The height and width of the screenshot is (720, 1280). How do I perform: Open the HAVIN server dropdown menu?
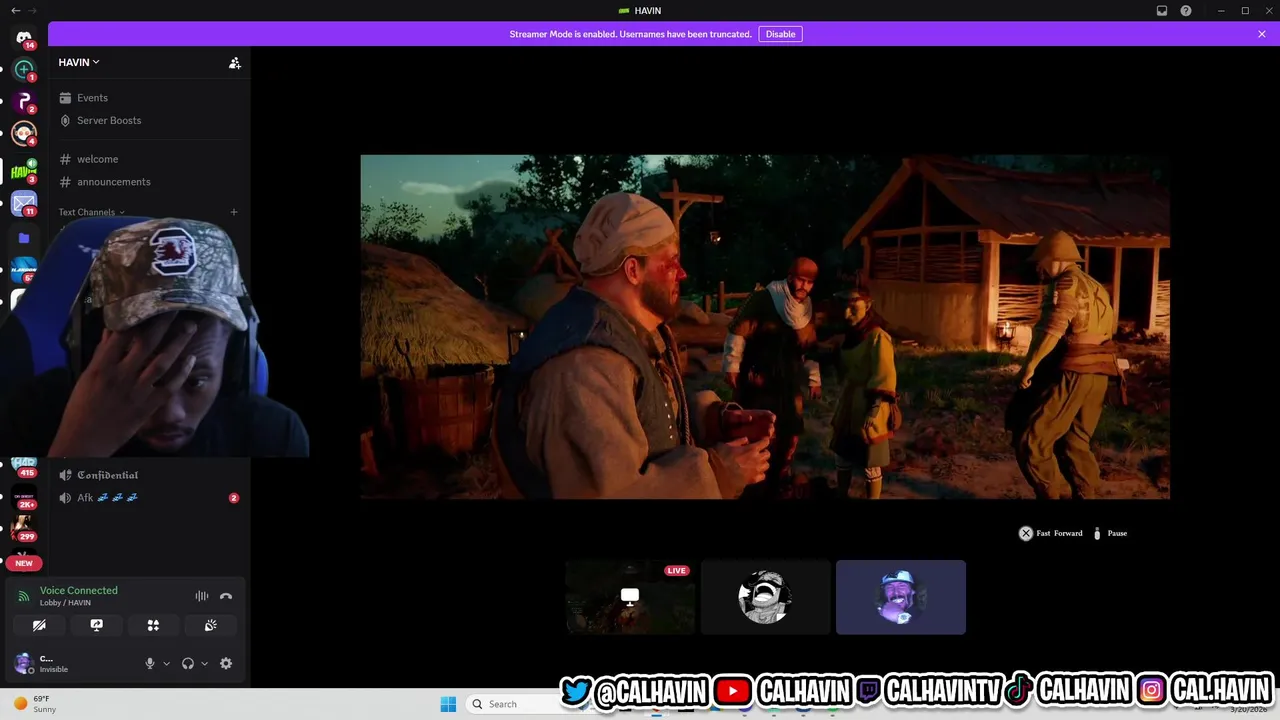[x=79, y=62]
